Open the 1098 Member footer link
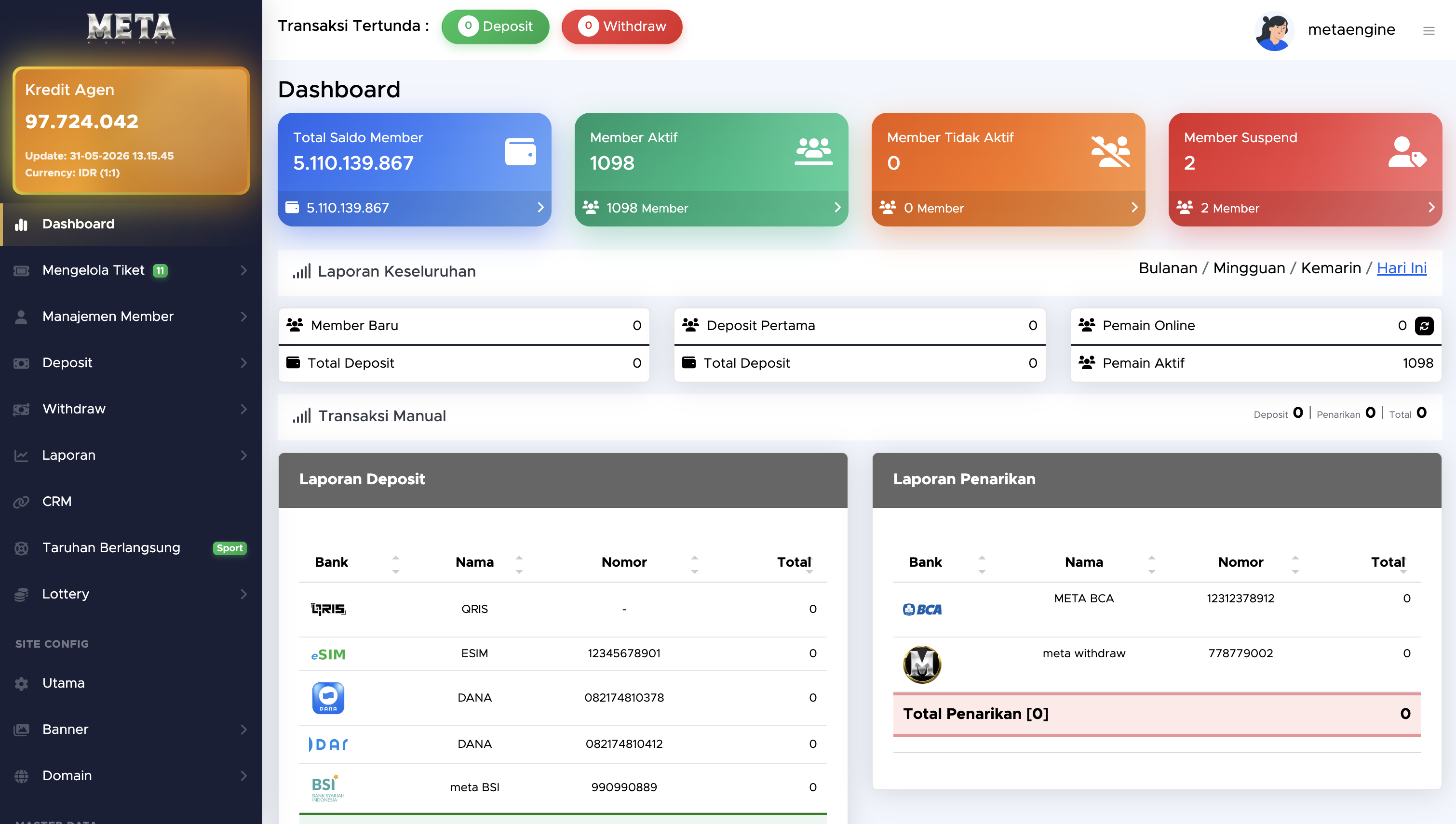Screen dimensions: 1456x824 tap(711, 208)
